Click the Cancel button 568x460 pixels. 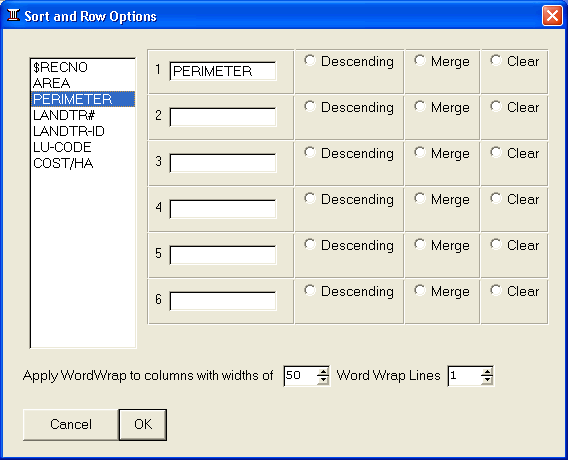tap(71, 425)
